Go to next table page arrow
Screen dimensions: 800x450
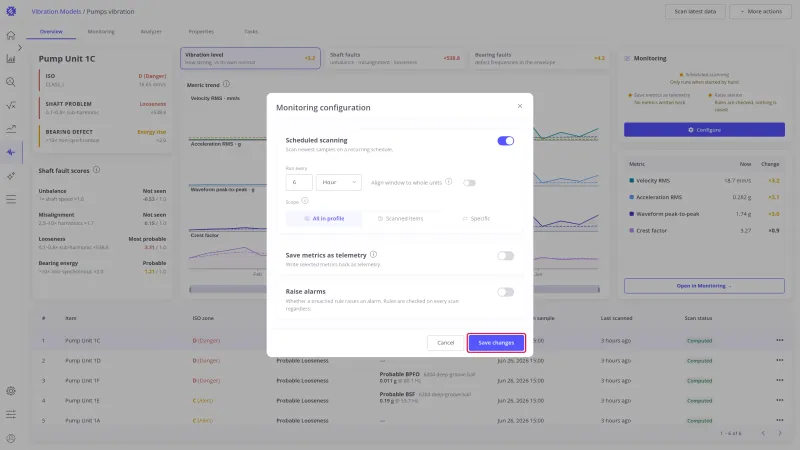(780, 433)
